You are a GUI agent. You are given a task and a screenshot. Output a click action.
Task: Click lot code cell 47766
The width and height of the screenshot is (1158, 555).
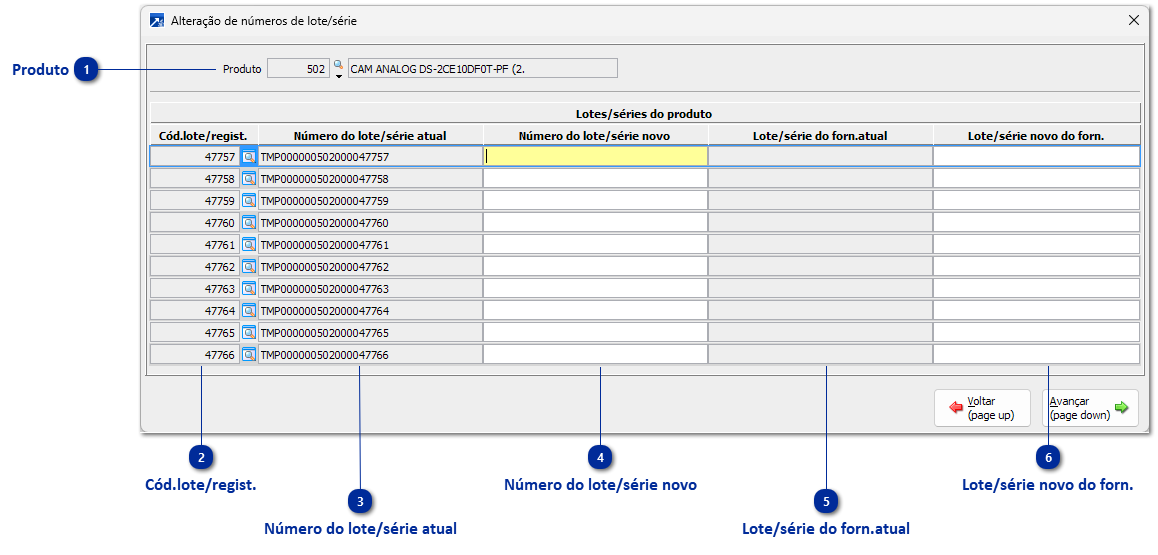point(195,354)
